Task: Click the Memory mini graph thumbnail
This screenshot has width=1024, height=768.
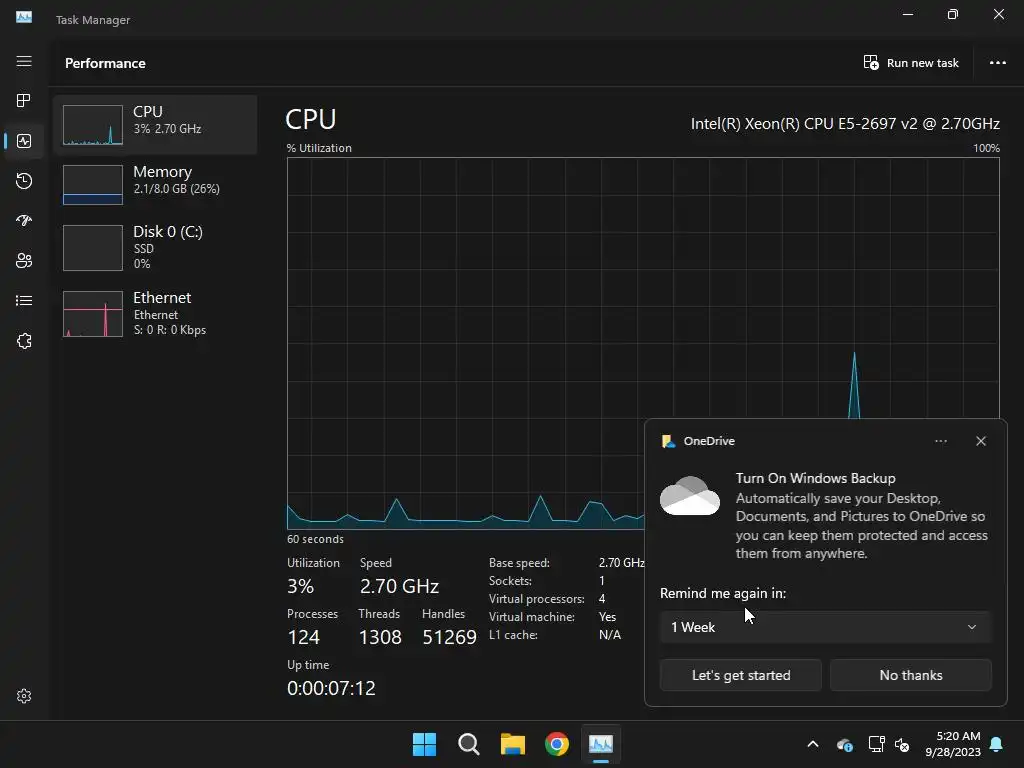Action: point(93,185)
